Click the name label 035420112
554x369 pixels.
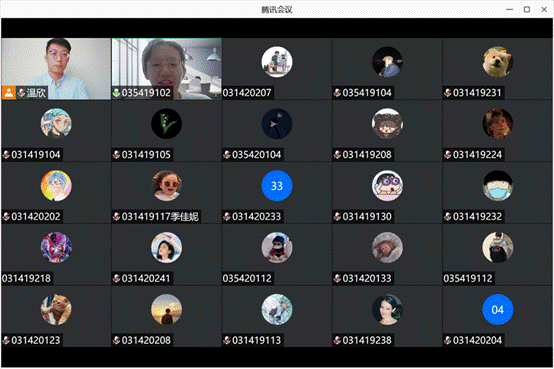(x=247, y=279)
